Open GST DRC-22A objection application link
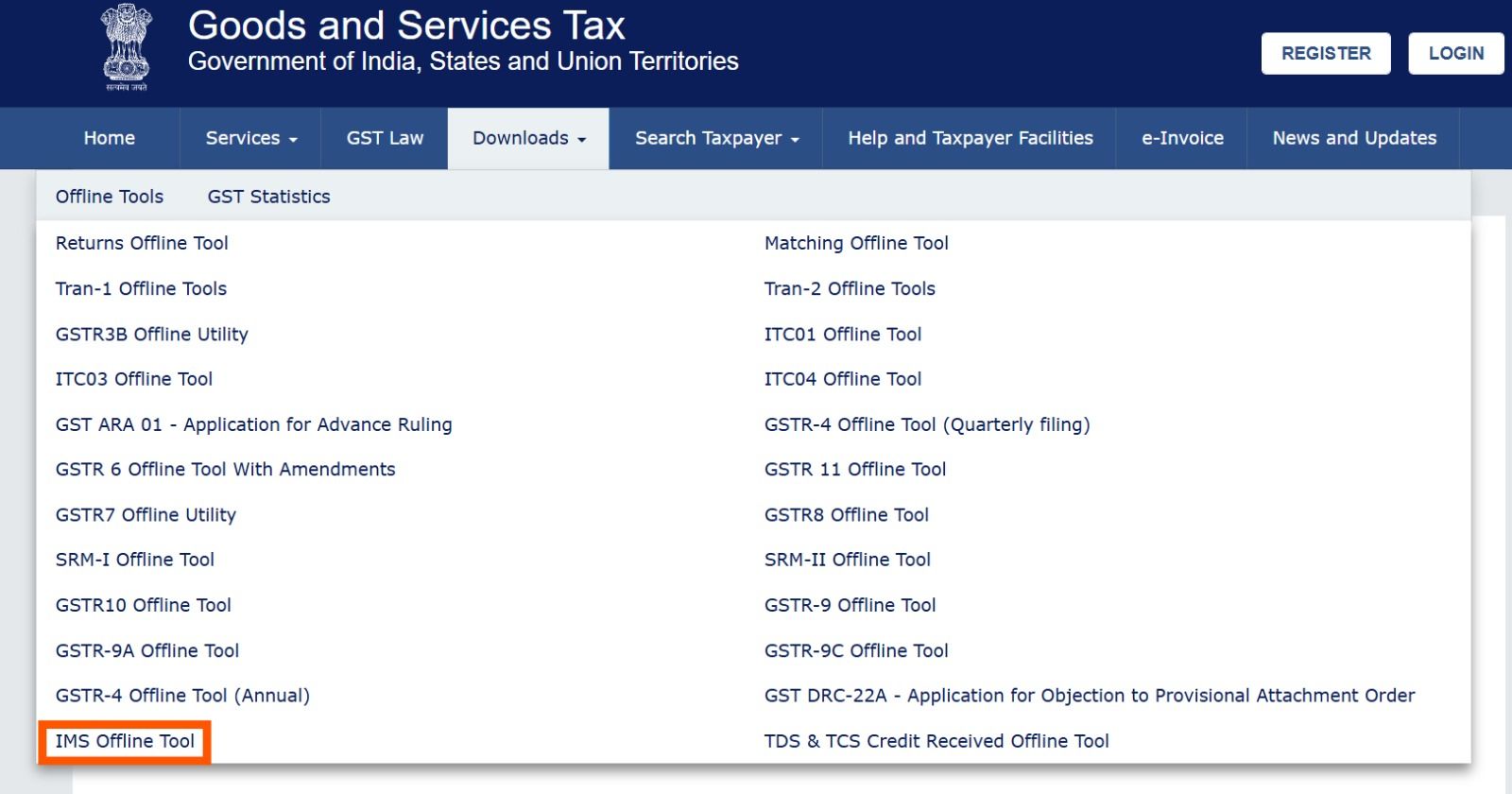1512x794 pixels. tap(1090, 696)
